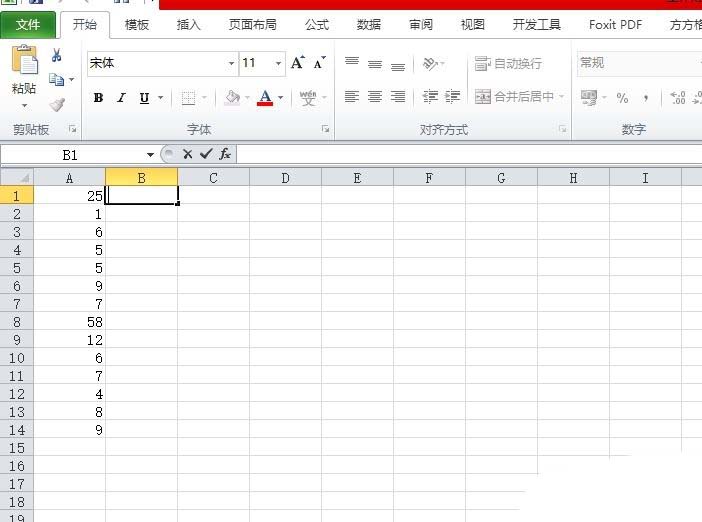The height and width of the screenshot is (522, 702).
Task: Increase decimal places
Action: click(678, 97)
